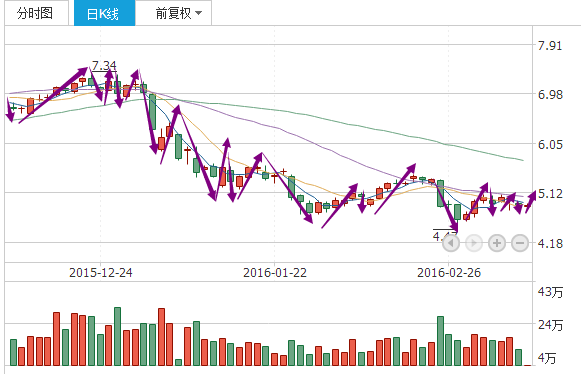Image resolution: width=581 pixels, height=374 pixels.
Task: Click the dropdown arrow beside 前复权
Action: 199,13
